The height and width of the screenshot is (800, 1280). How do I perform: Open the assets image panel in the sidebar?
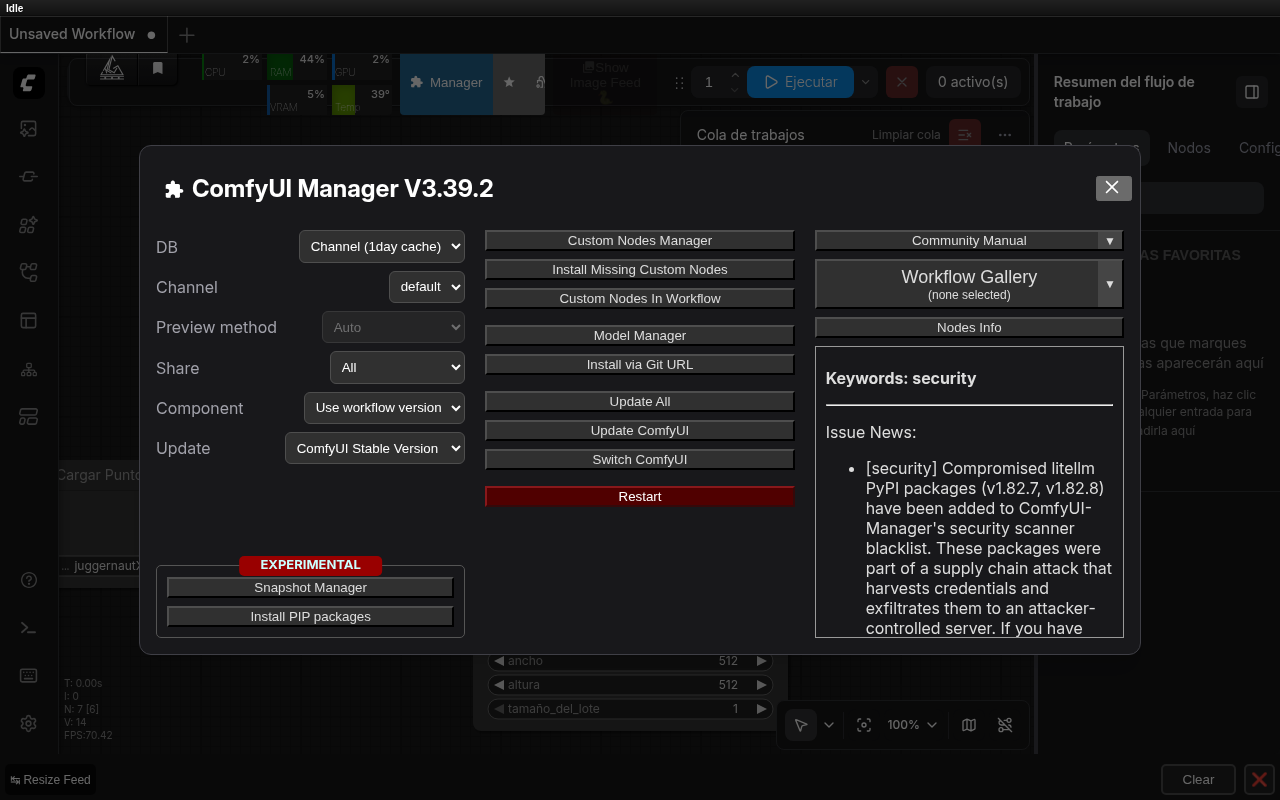(28, 128)
